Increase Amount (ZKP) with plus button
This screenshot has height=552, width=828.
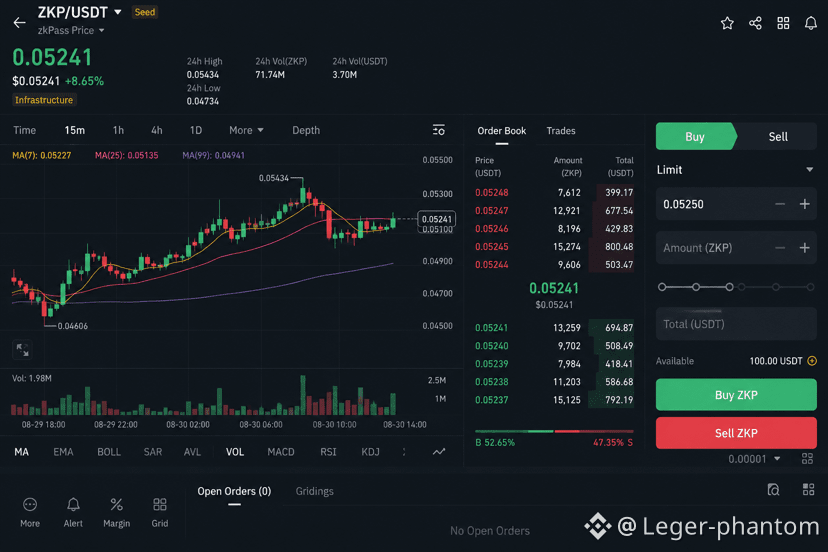[804, 248]
